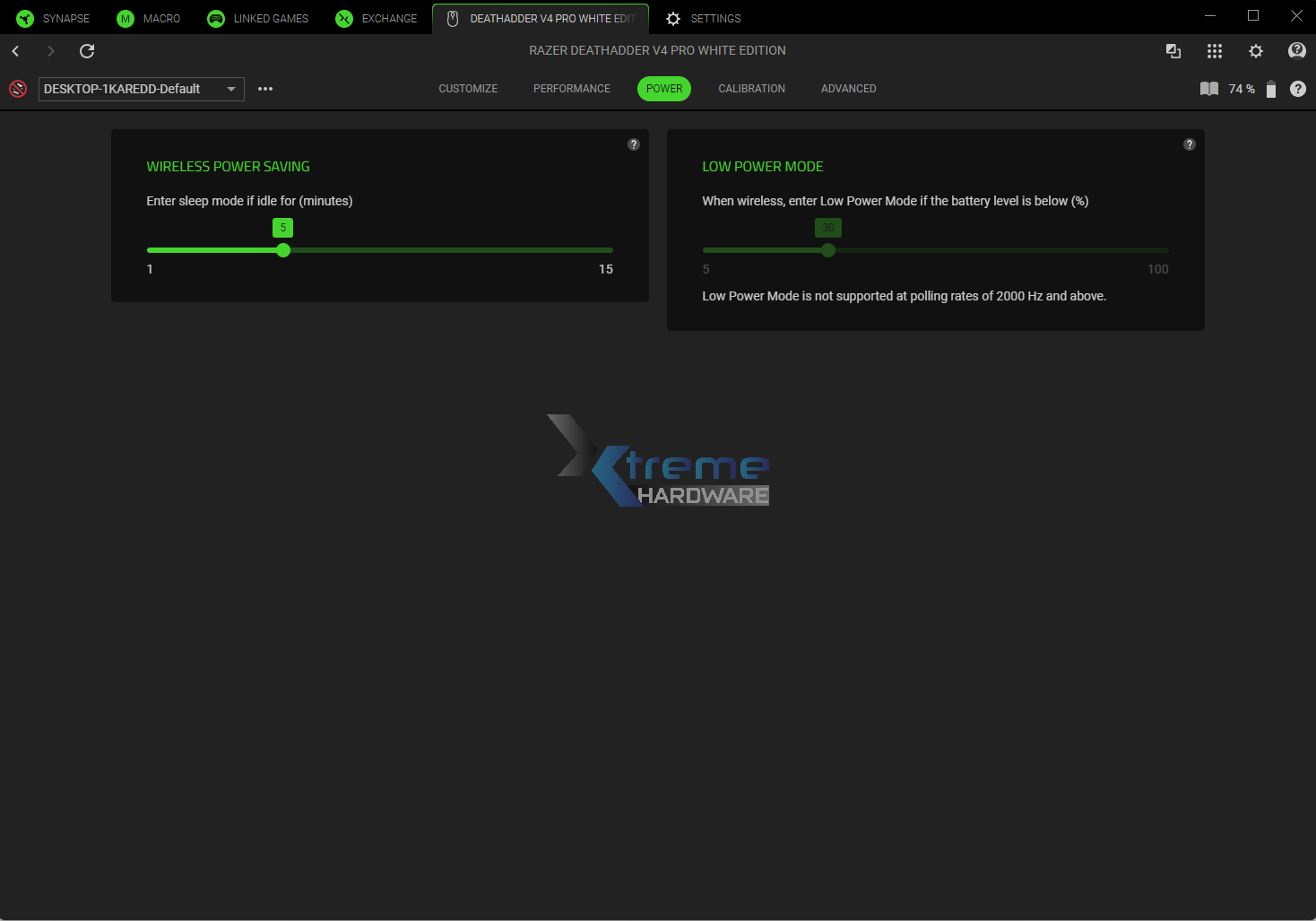
Task: Expand help options via bottom question mark
Action: (x=1298, y=89)
